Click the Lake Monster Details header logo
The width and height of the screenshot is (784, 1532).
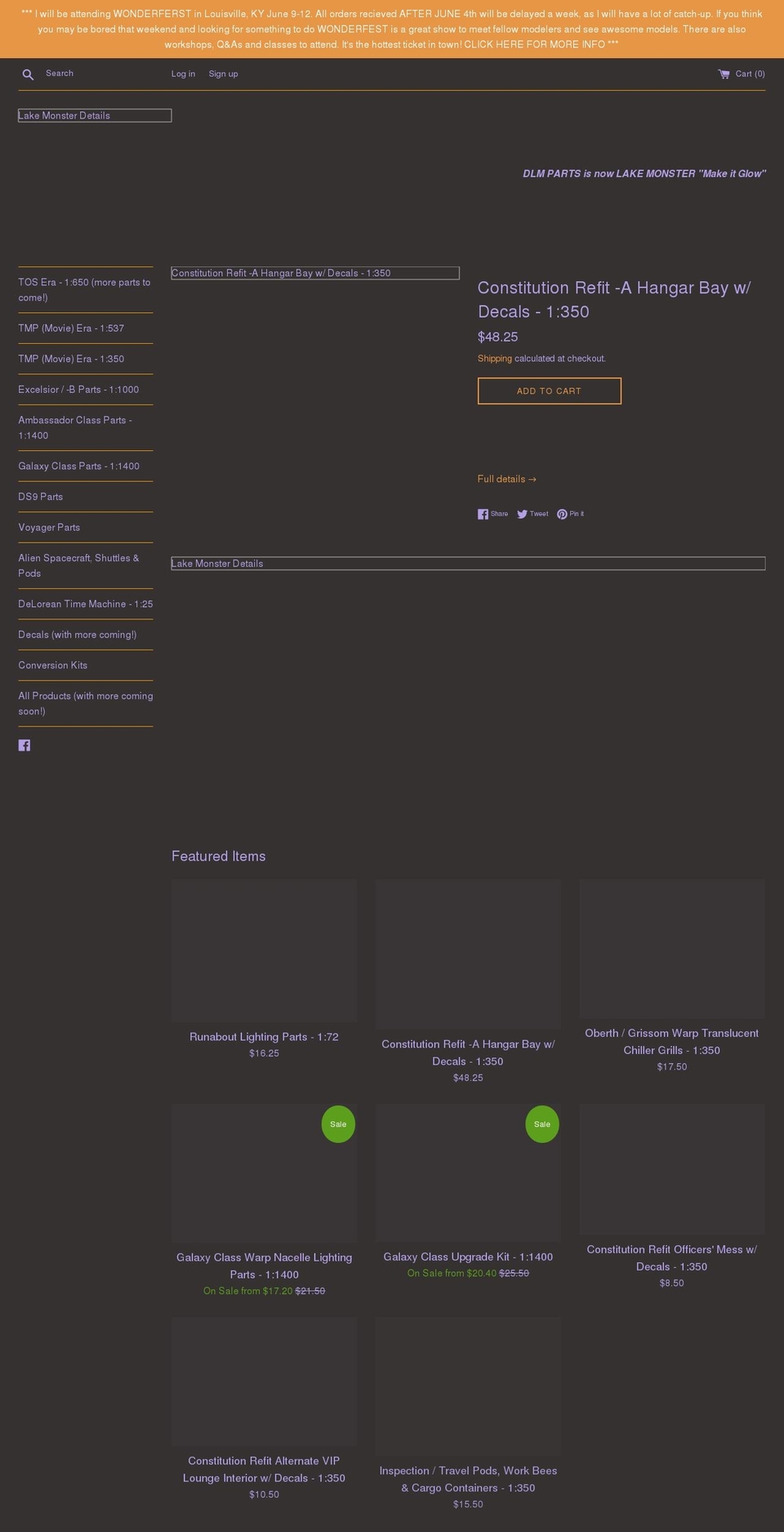[x=95, y=115]
